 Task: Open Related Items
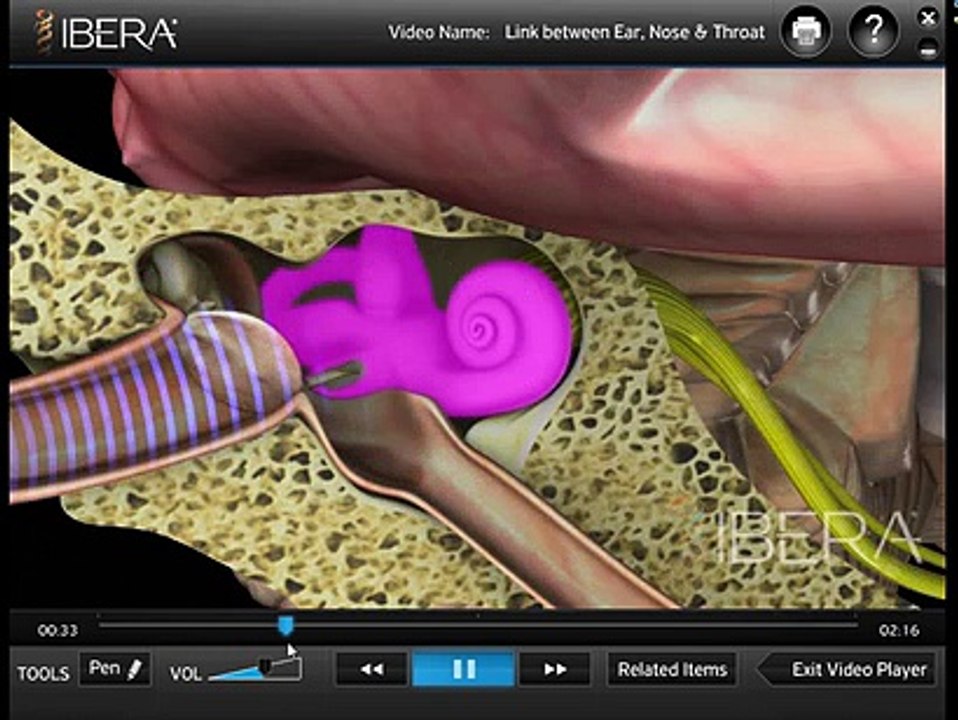click(x=672, y=669)
